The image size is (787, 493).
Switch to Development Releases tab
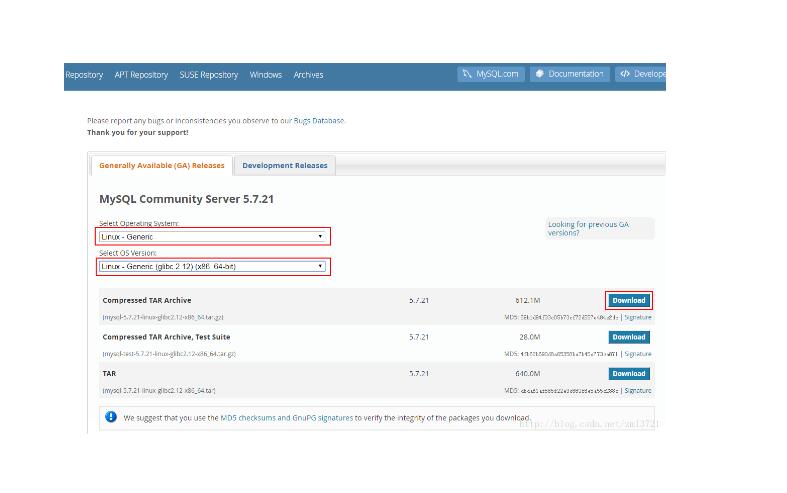coord(285,165)
